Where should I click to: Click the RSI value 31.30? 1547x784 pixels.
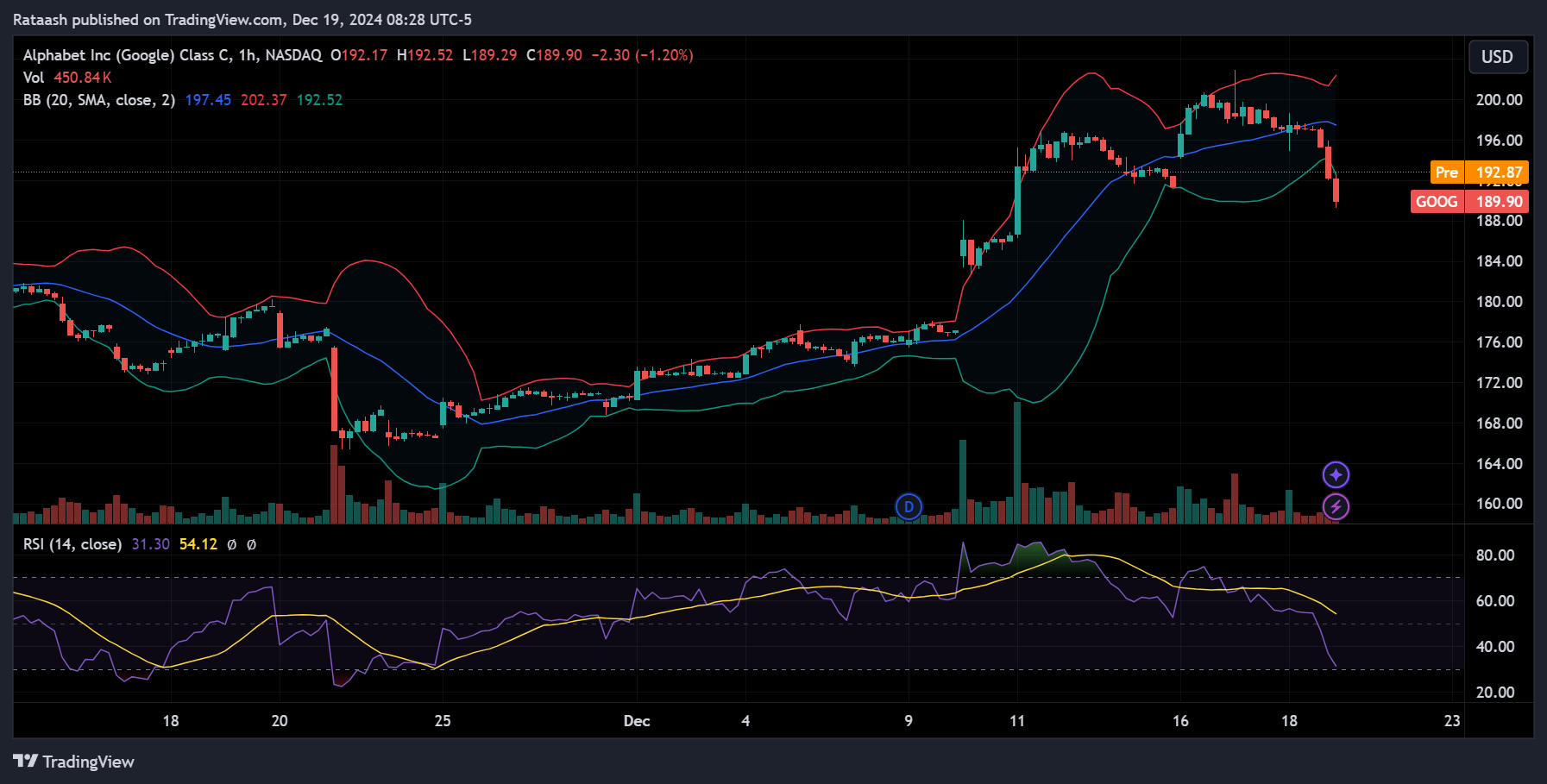point(150,544)
